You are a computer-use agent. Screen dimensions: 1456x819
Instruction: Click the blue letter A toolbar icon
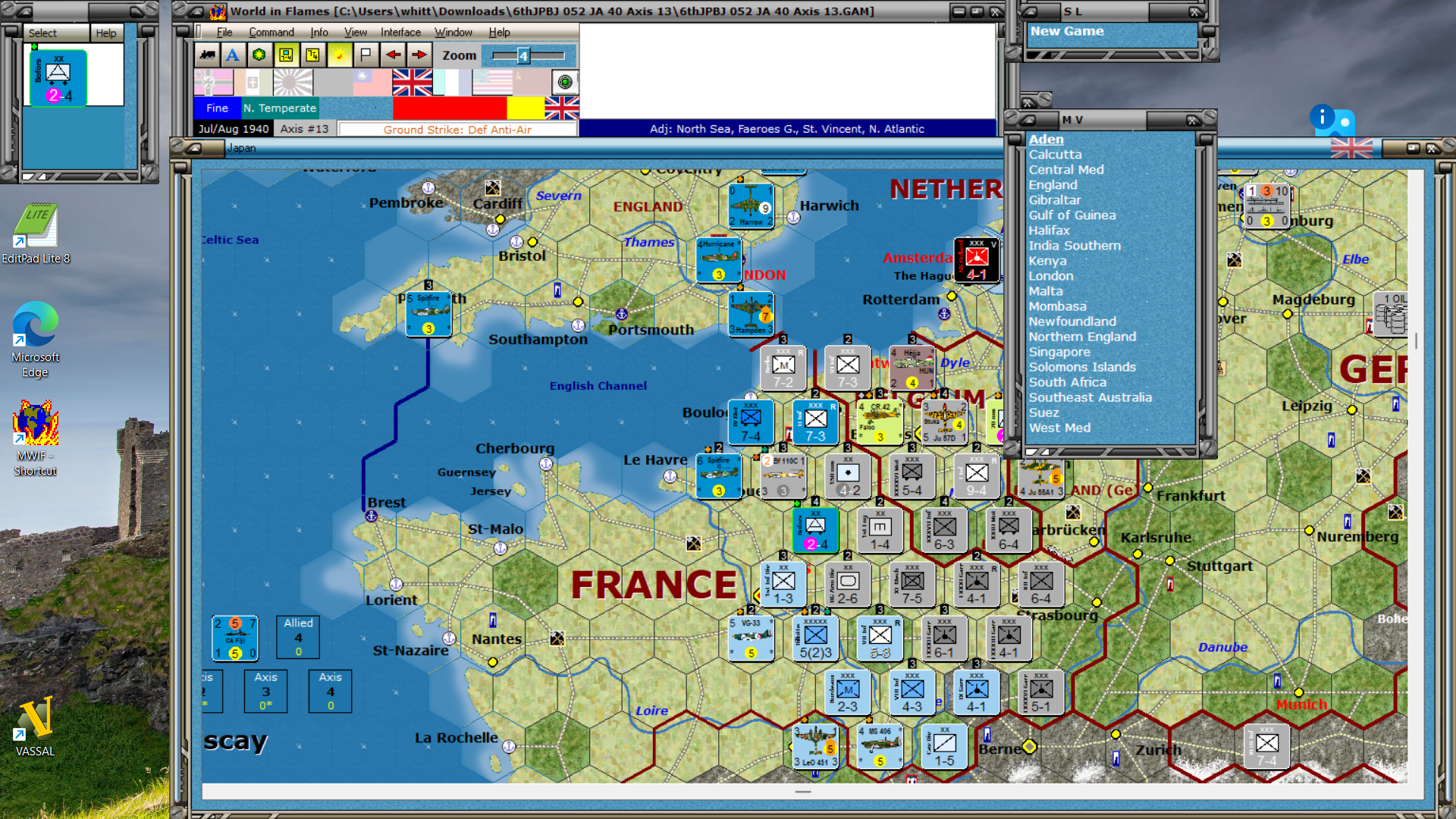233,55
